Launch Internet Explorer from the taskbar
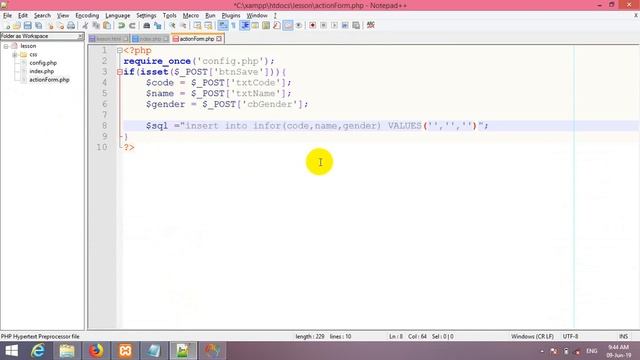Viewport: 640px width, 360px height. [38, 351]
